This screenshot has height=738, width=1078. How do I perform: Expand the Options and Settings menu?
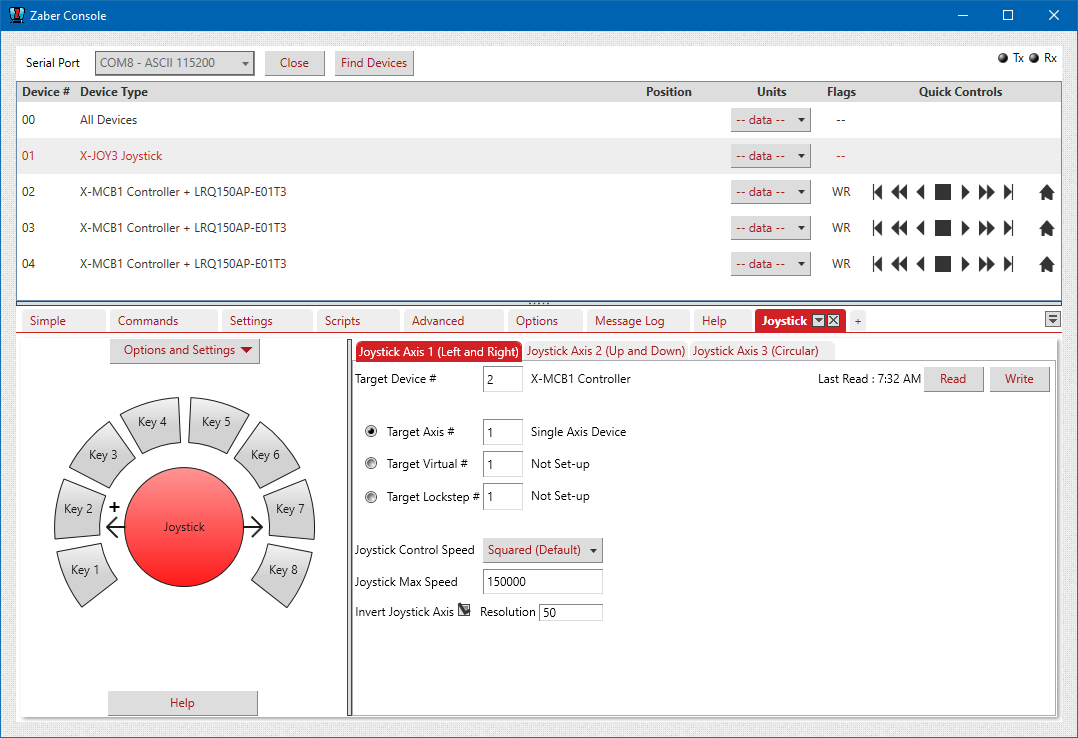coord(185,350)
